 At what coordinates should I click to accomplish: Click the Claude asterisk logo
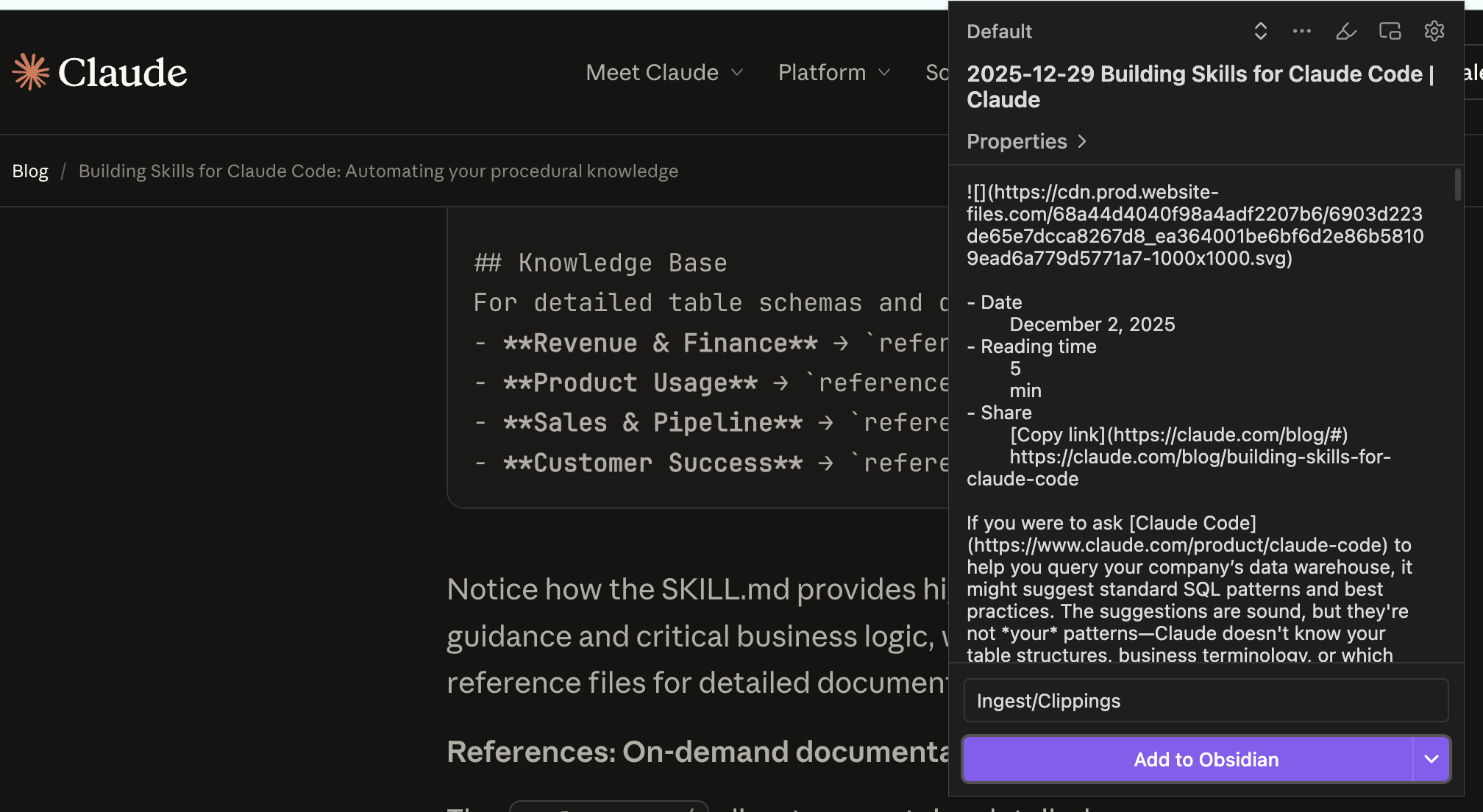(29, 71)
